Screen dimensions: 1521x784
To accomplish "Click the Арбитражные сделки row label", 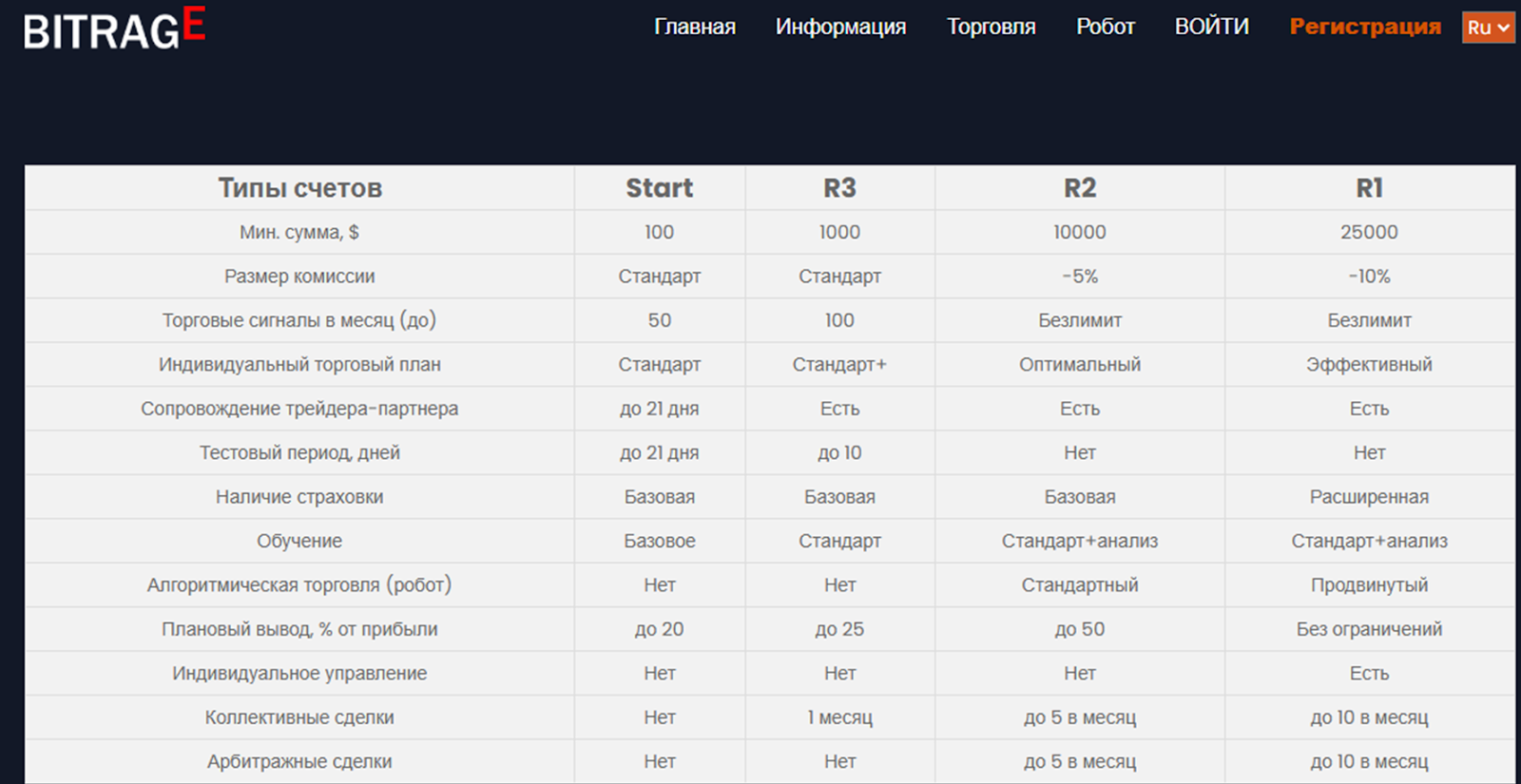I will point(299,761).
